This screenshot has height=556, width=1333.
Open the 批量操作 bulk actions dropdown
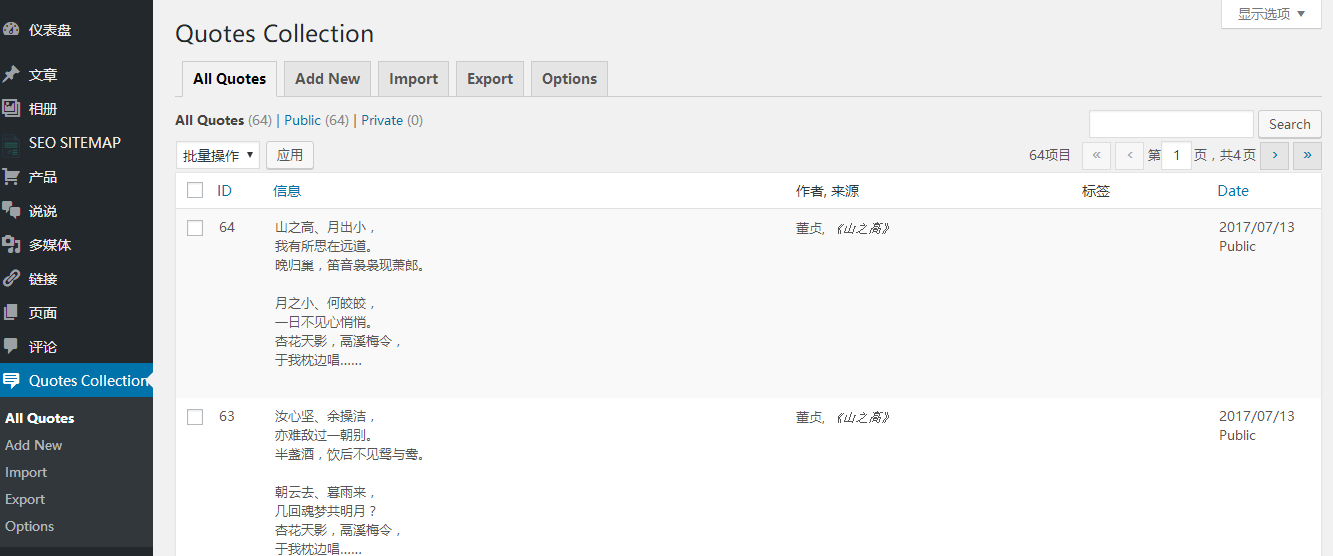click(x=218, y=155)
